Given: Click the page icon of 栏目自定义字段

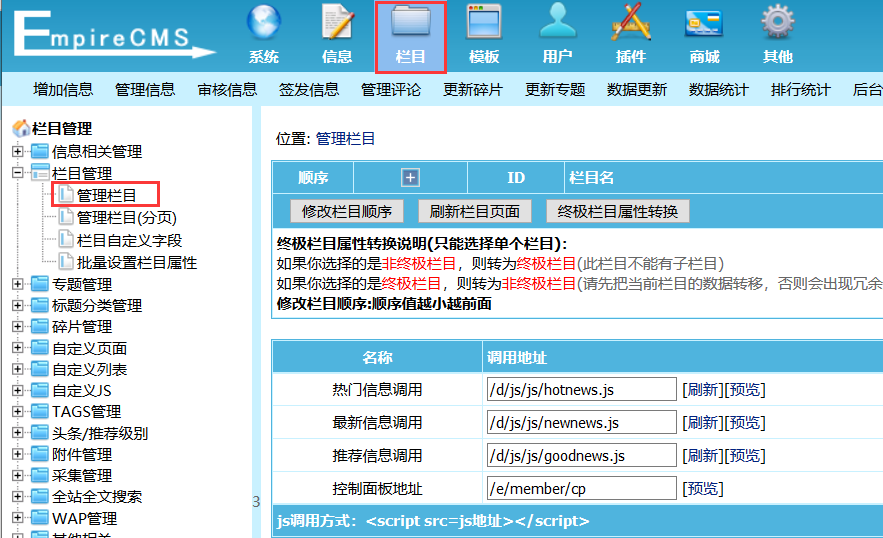Looking at the screenshot, I should pos(66,239).
